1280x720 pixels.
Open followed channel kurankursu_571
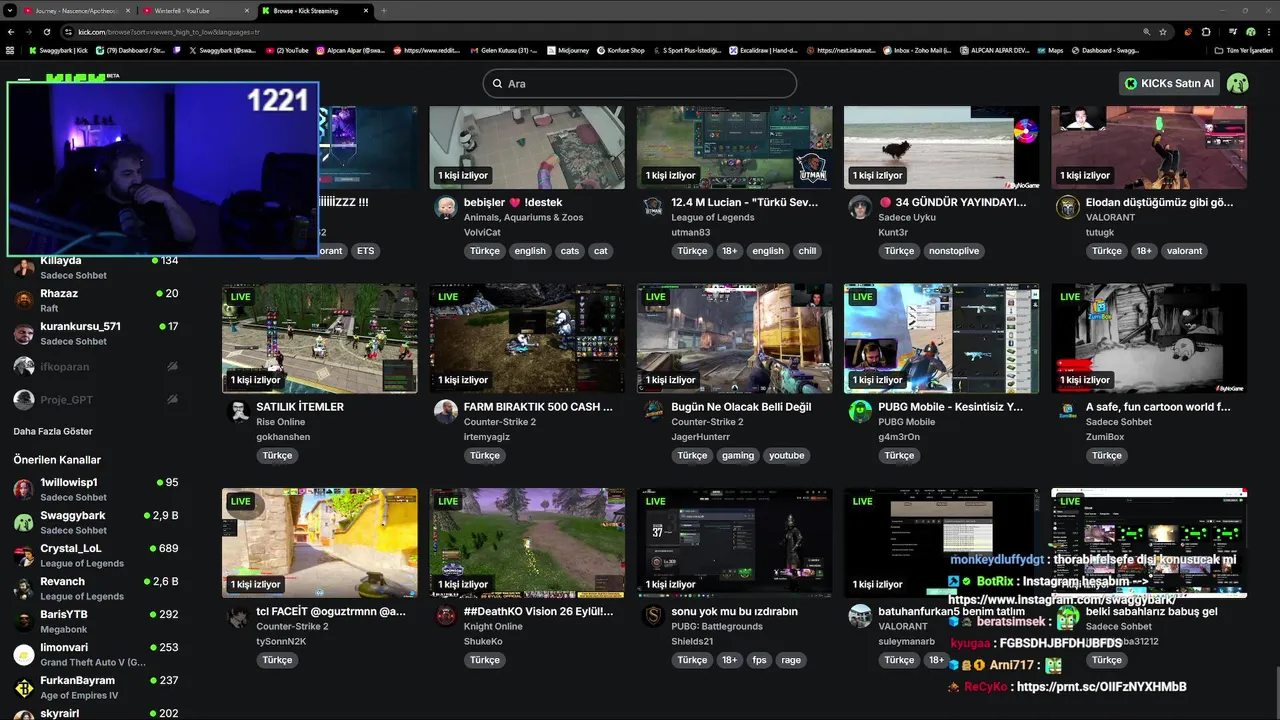(96, 333)
